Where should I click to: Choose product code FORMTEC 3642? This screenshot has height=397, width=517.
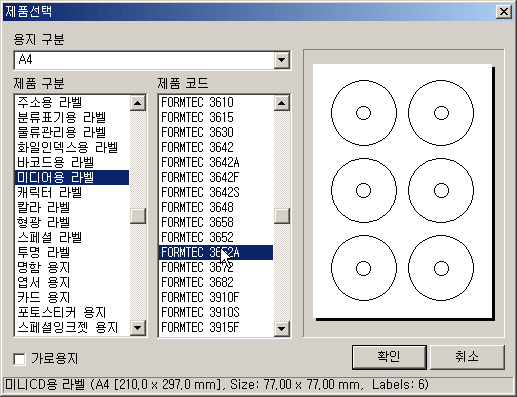click(216, 147)
